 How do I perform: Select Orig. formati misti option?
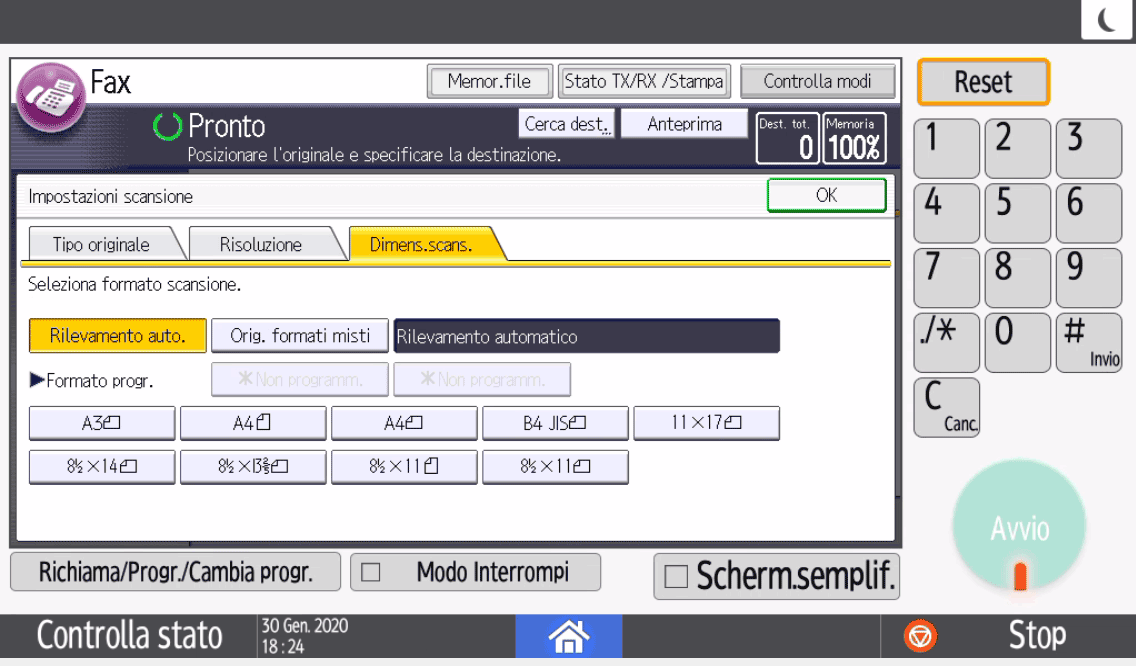pos(300,336)
